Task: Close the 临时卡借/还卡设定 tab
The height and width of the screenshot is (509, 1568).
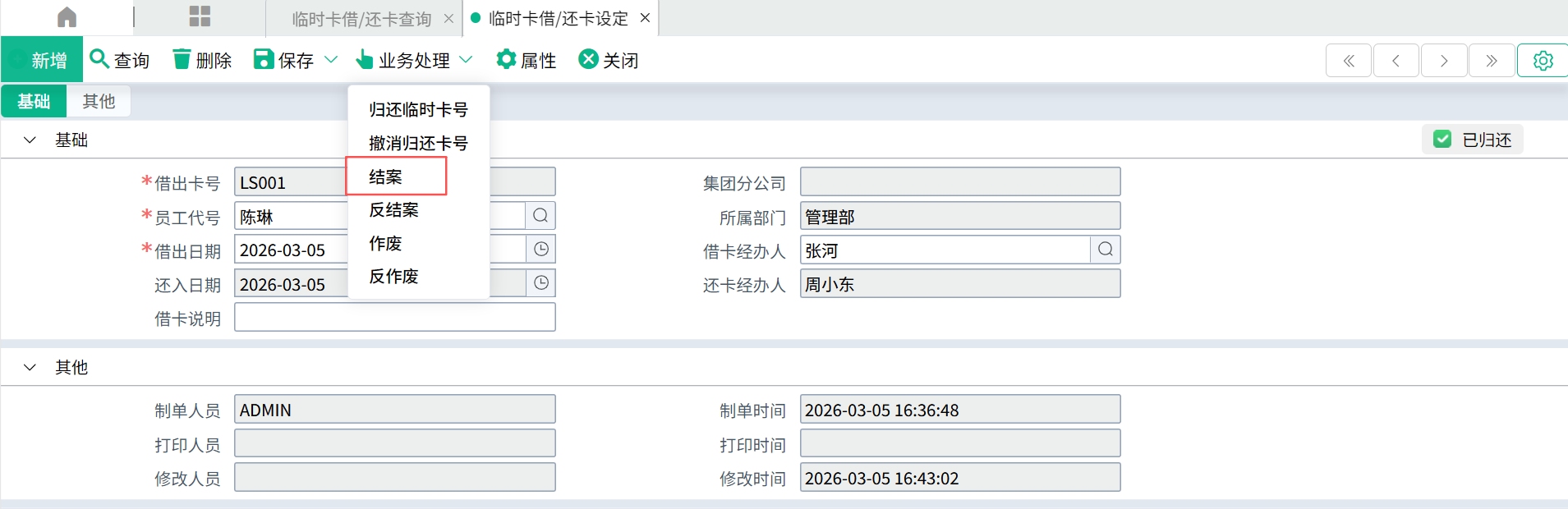Action: point(645,18)
